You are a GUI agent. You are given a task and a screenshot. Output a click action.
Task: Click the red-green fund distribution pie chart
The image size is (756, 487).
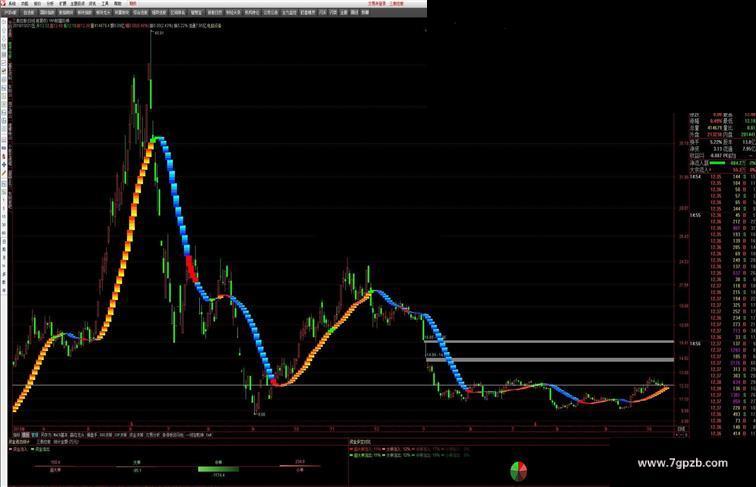pyautogui.click(x=519, y=471)
